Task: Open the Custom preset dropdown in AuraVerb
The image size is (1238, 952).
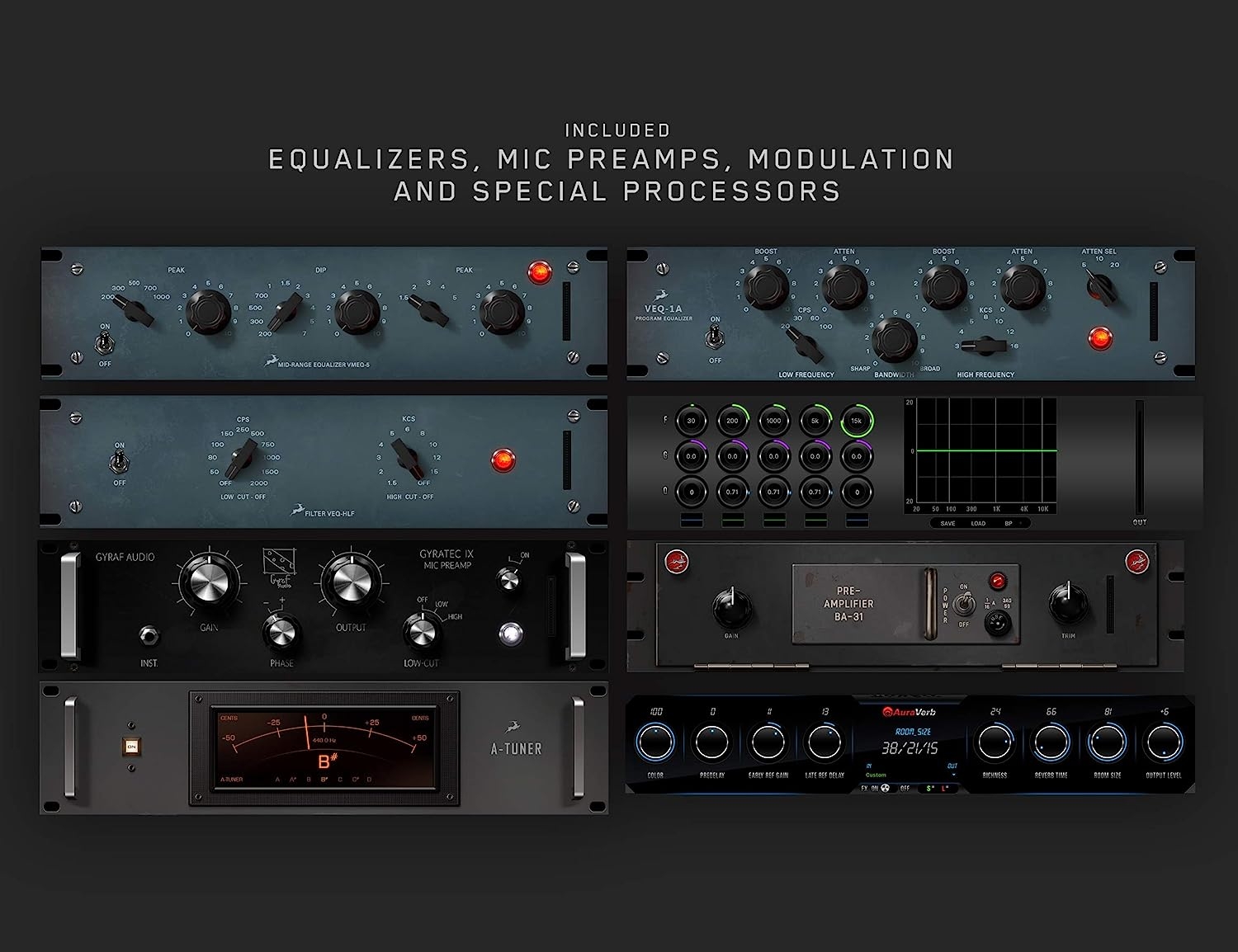Action: click(910, 775)
